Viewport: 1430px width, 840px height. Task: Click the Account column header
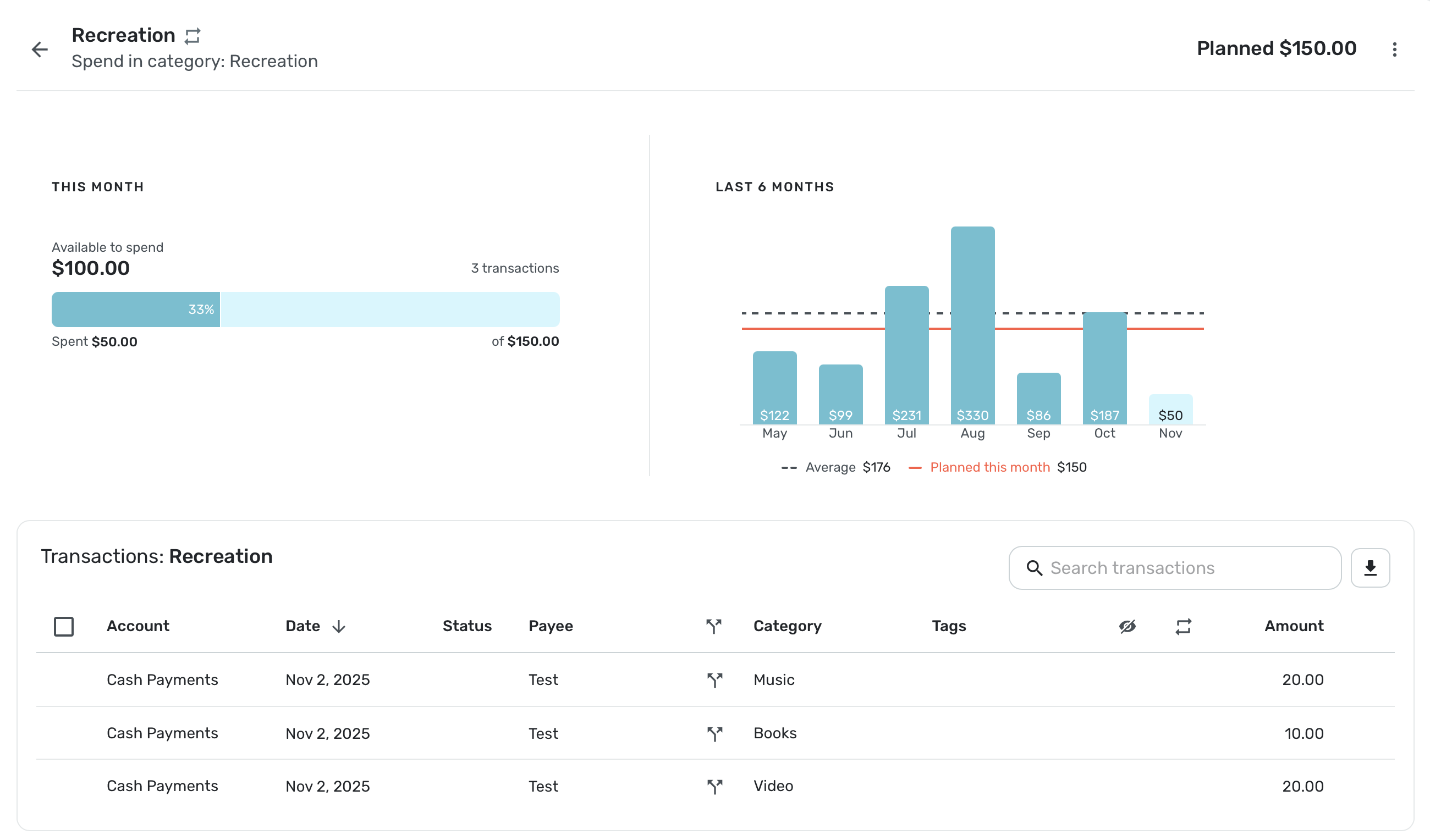click(x=138, y=626)
